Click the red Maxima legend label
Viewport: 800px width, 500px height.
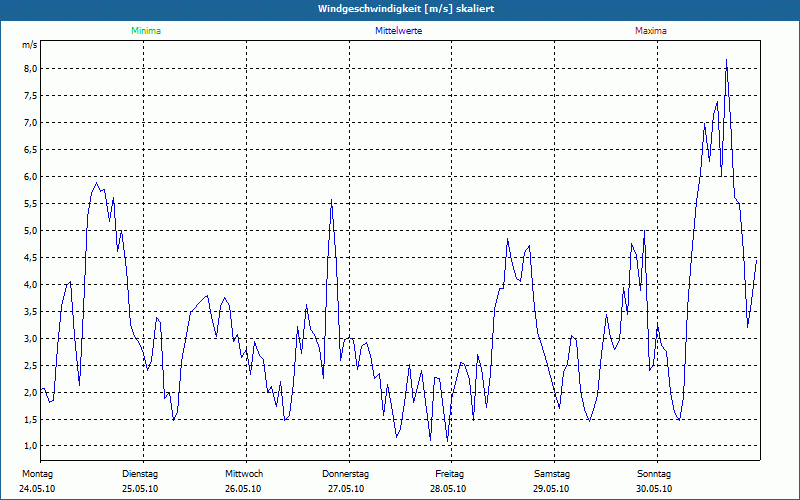point(651,31)
